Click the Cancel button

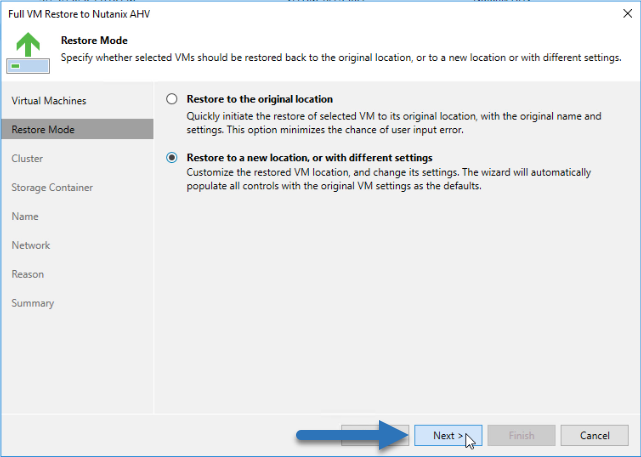[594, 435]
